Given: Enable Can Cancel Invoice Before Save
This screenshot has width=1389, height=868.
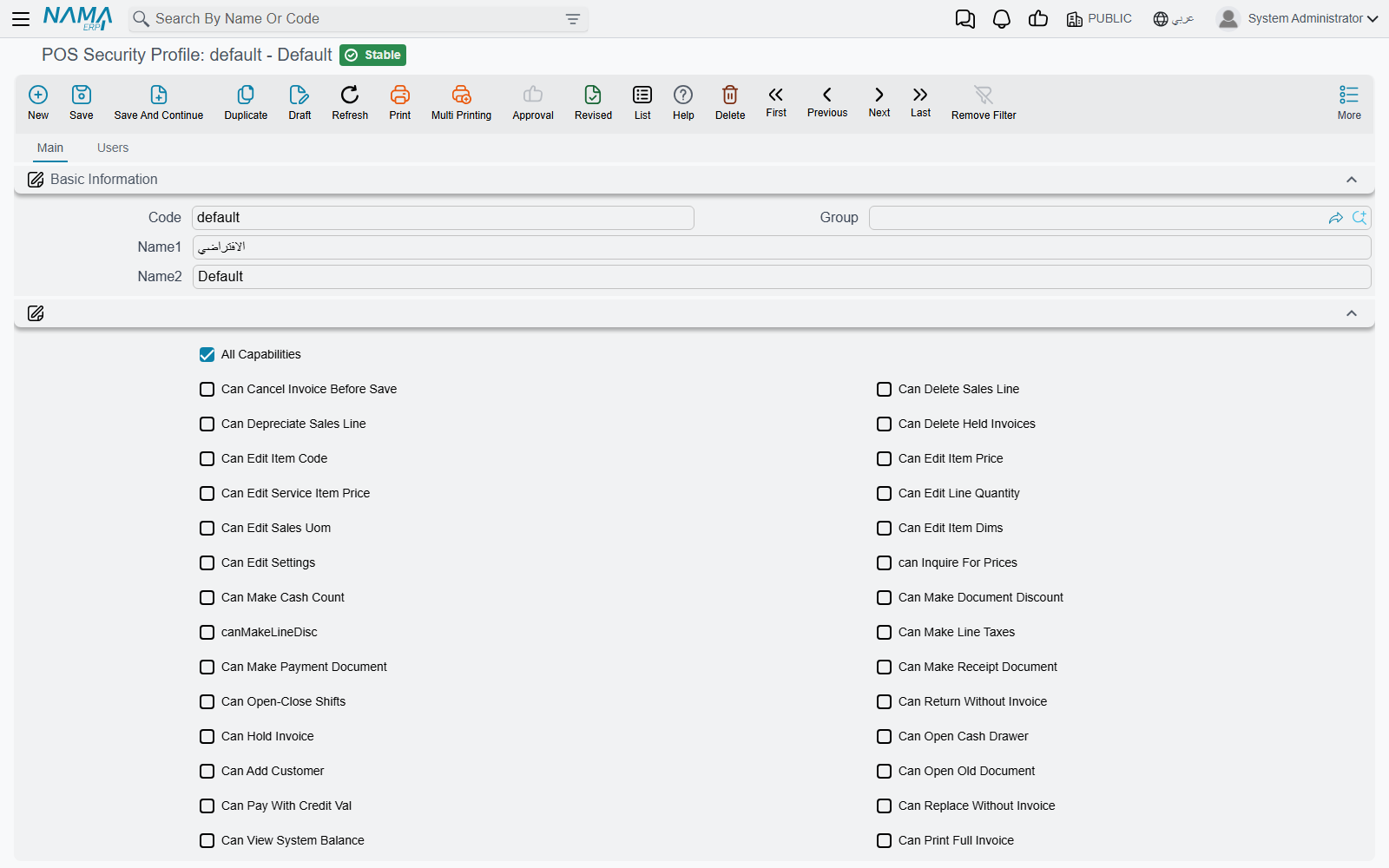Looking at the screenshot, I should (x=207, y=389).
